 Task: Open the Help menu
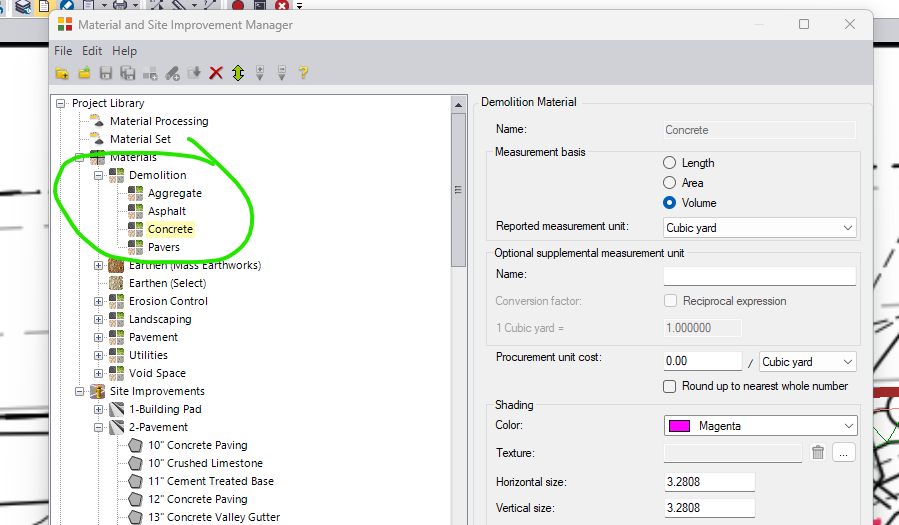[124, 51]
